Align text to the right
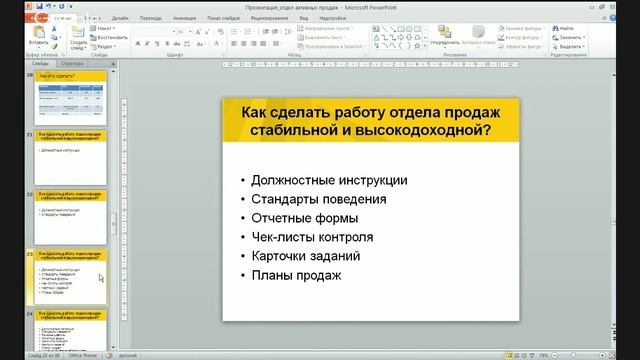 click(253, 44)
